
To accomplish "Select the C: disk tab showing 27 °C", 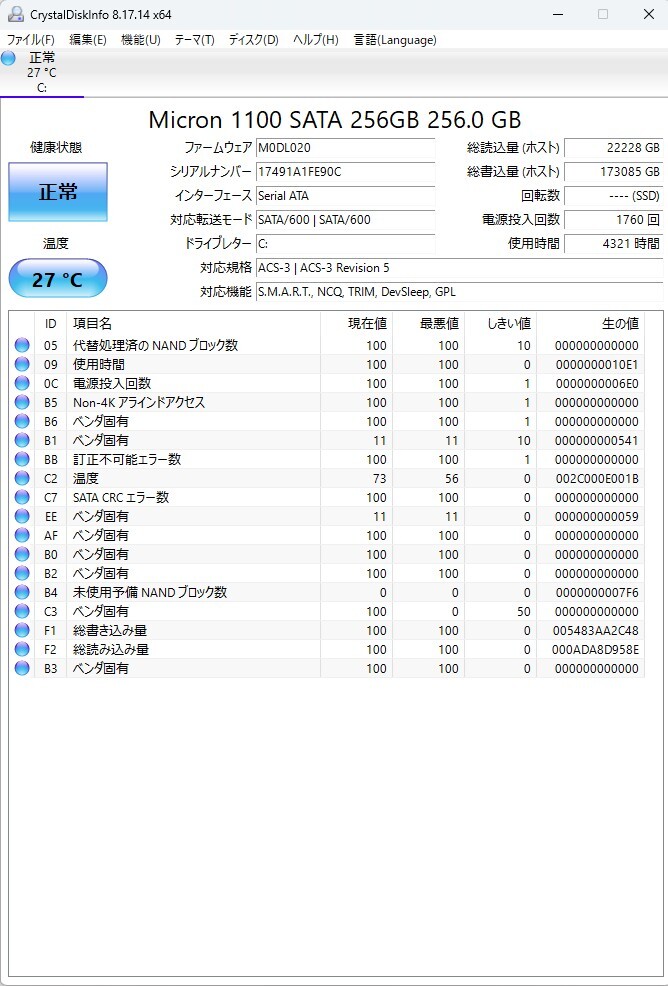I will 42,73.
